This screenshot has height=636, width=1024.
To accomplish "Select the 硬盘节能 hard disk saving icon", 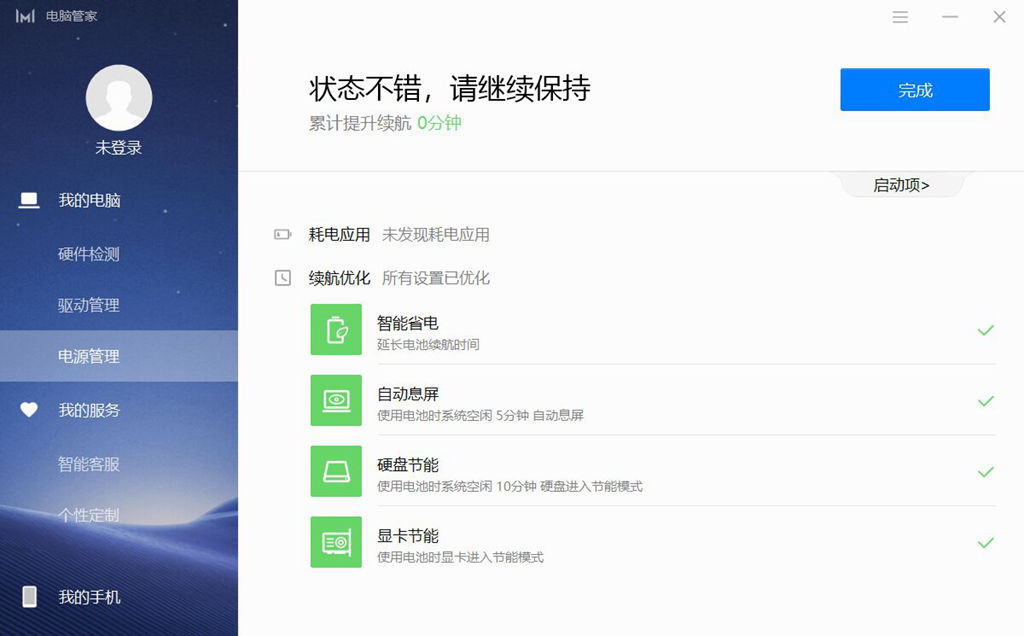I will point(336,471).
